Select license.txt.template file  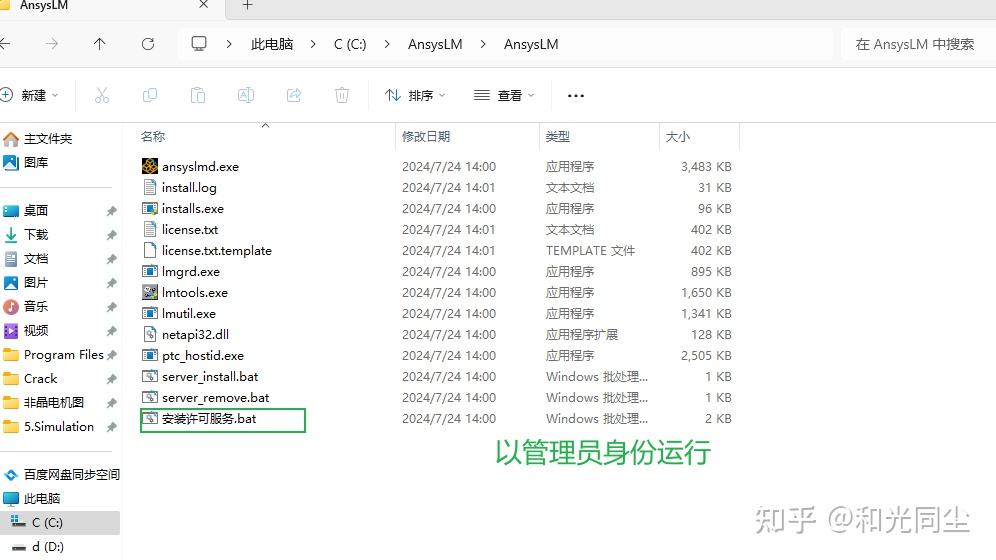point(217,250)
